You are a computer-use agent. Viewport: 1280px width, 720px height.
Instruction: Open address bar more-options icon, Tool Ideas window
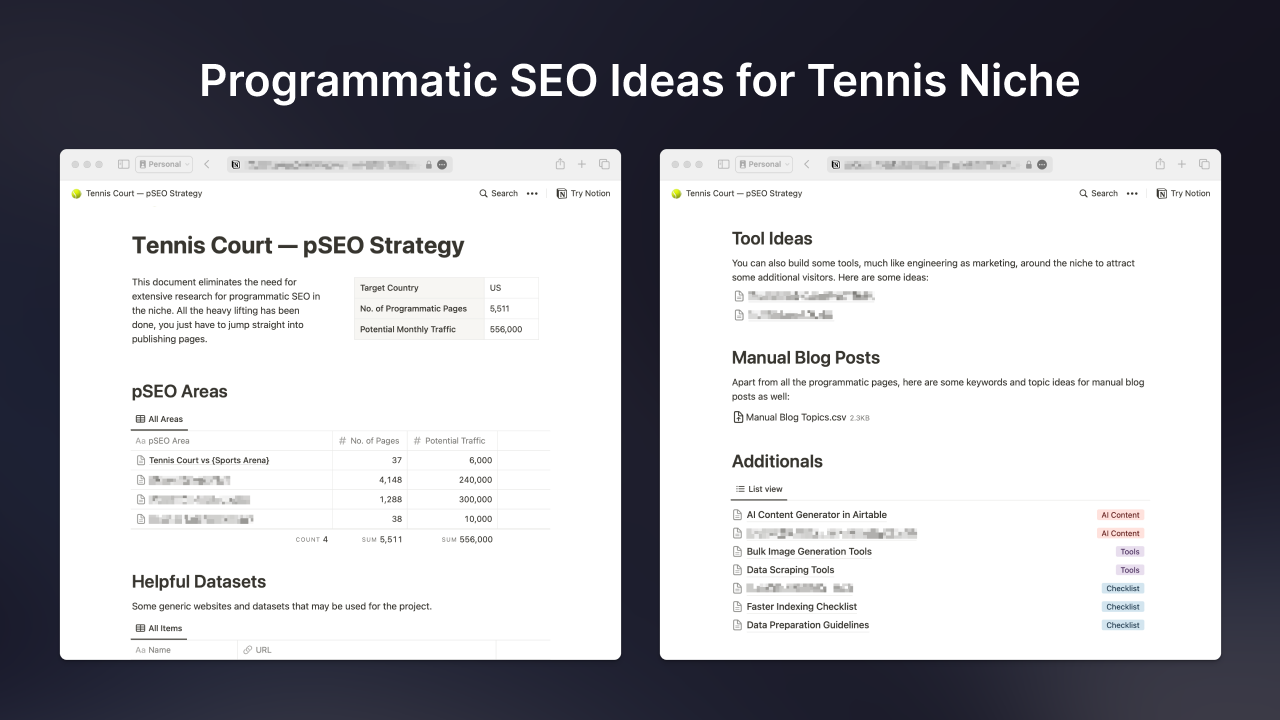coord(1042,164)
